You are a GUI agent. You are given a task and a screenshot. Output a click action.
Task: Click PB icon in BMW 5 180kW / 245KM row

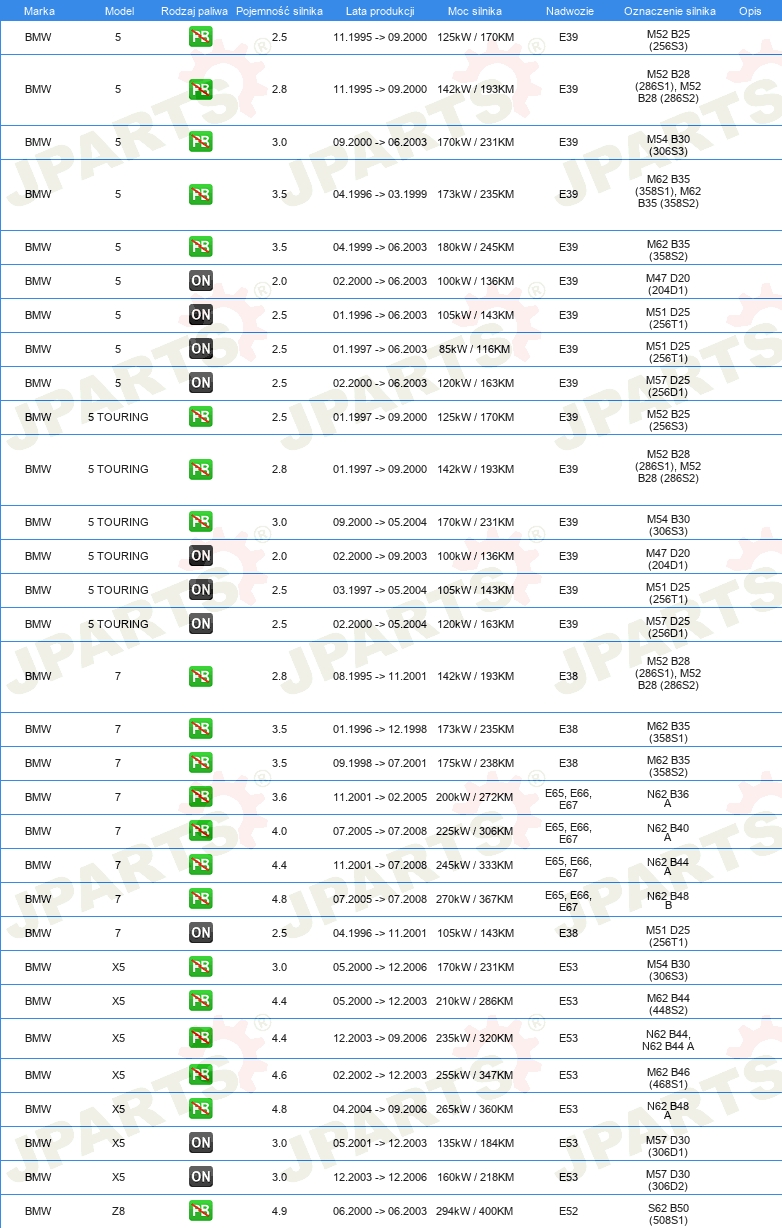201,247
